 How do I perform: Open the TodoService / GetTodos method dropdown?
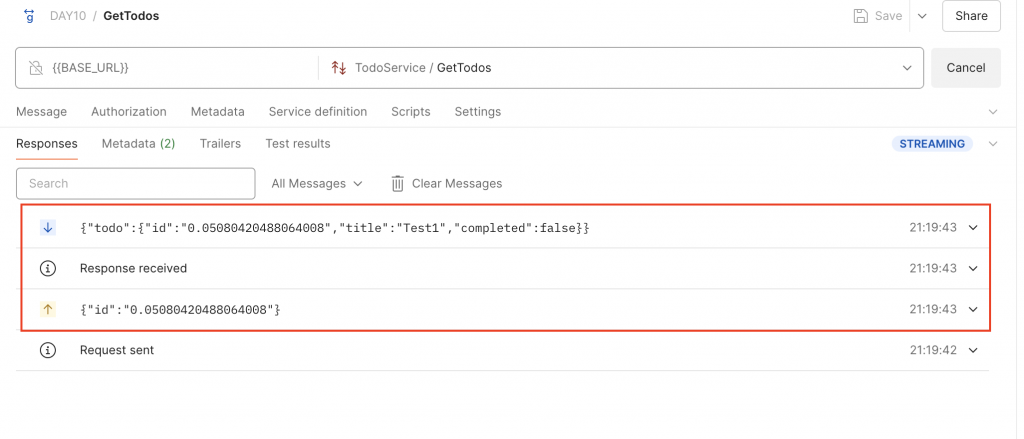click(907, 68)
